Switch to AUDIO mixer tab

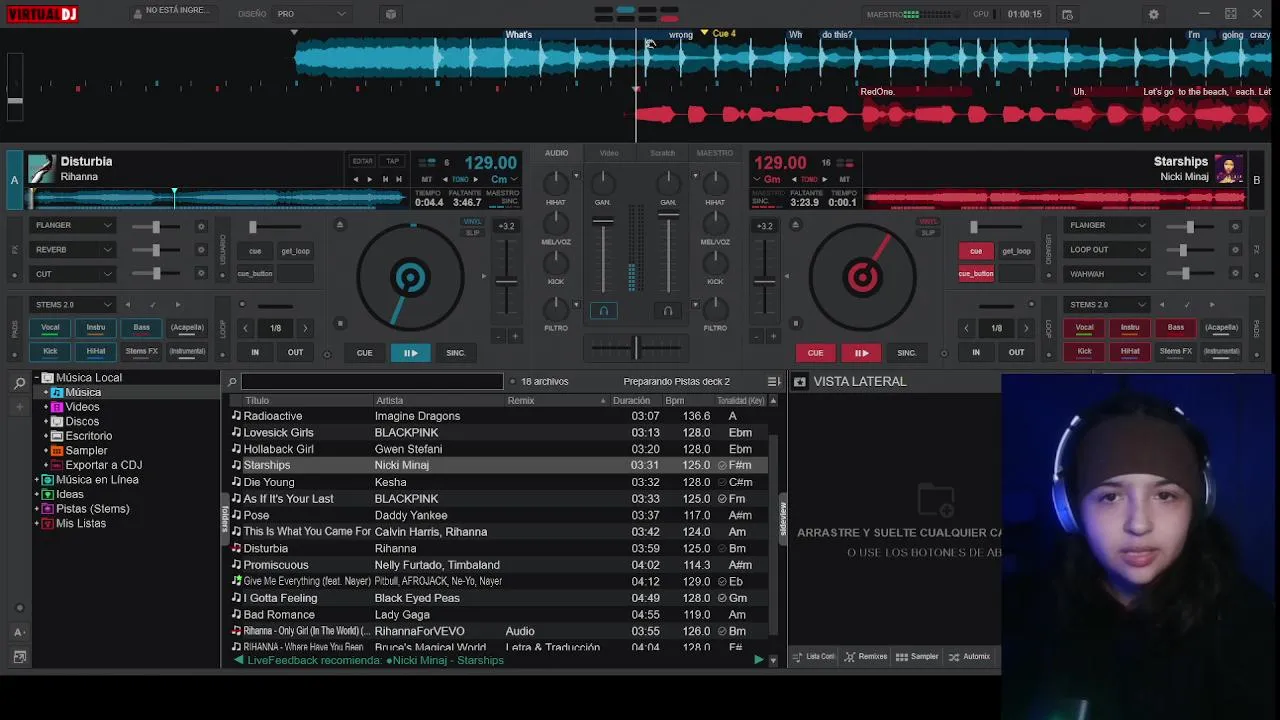[x=557, y=153]
